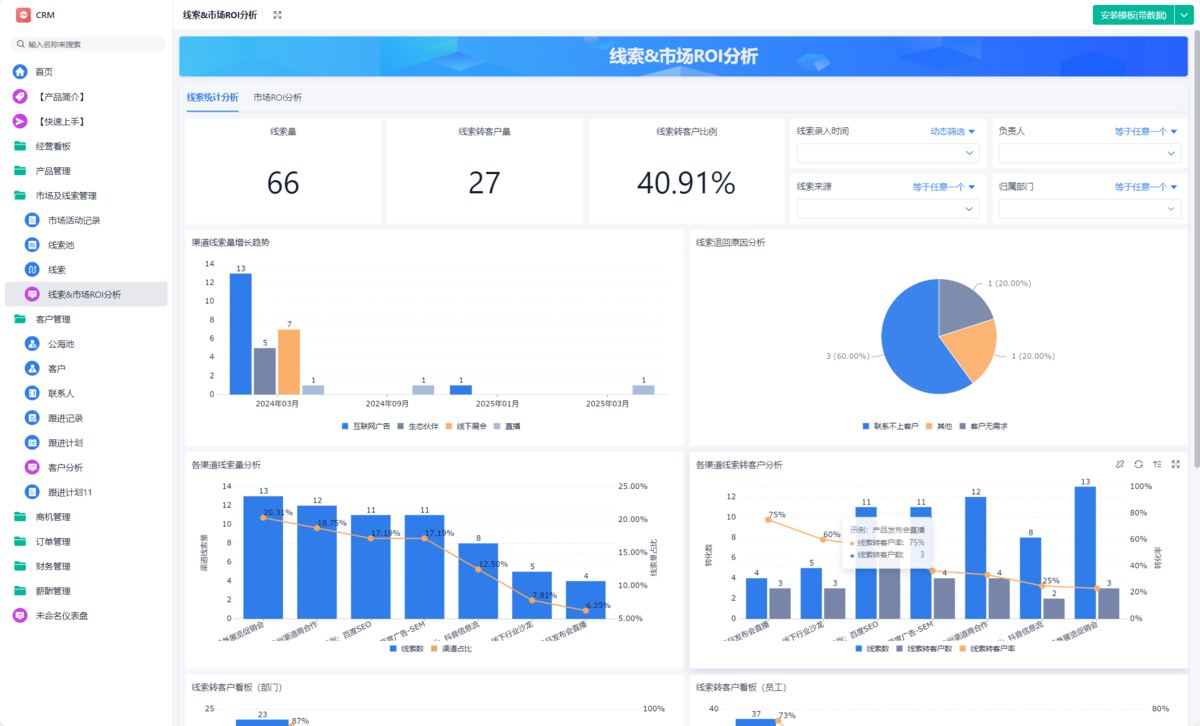Click the link icon on 各渠道线索转客户分析
The width and height of the screenshot is (1200, 726).
(1120, 464)
